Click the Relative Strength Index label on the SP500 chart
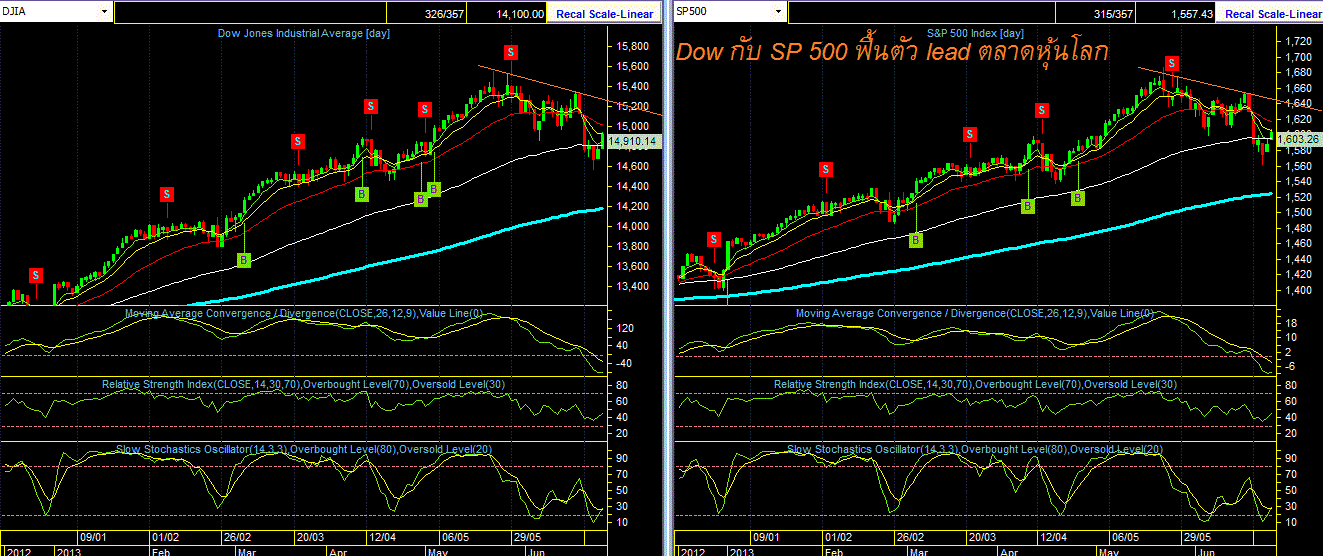Image resolution: width=1323 pixels, height=556 pixels. (x=975, y=384)
